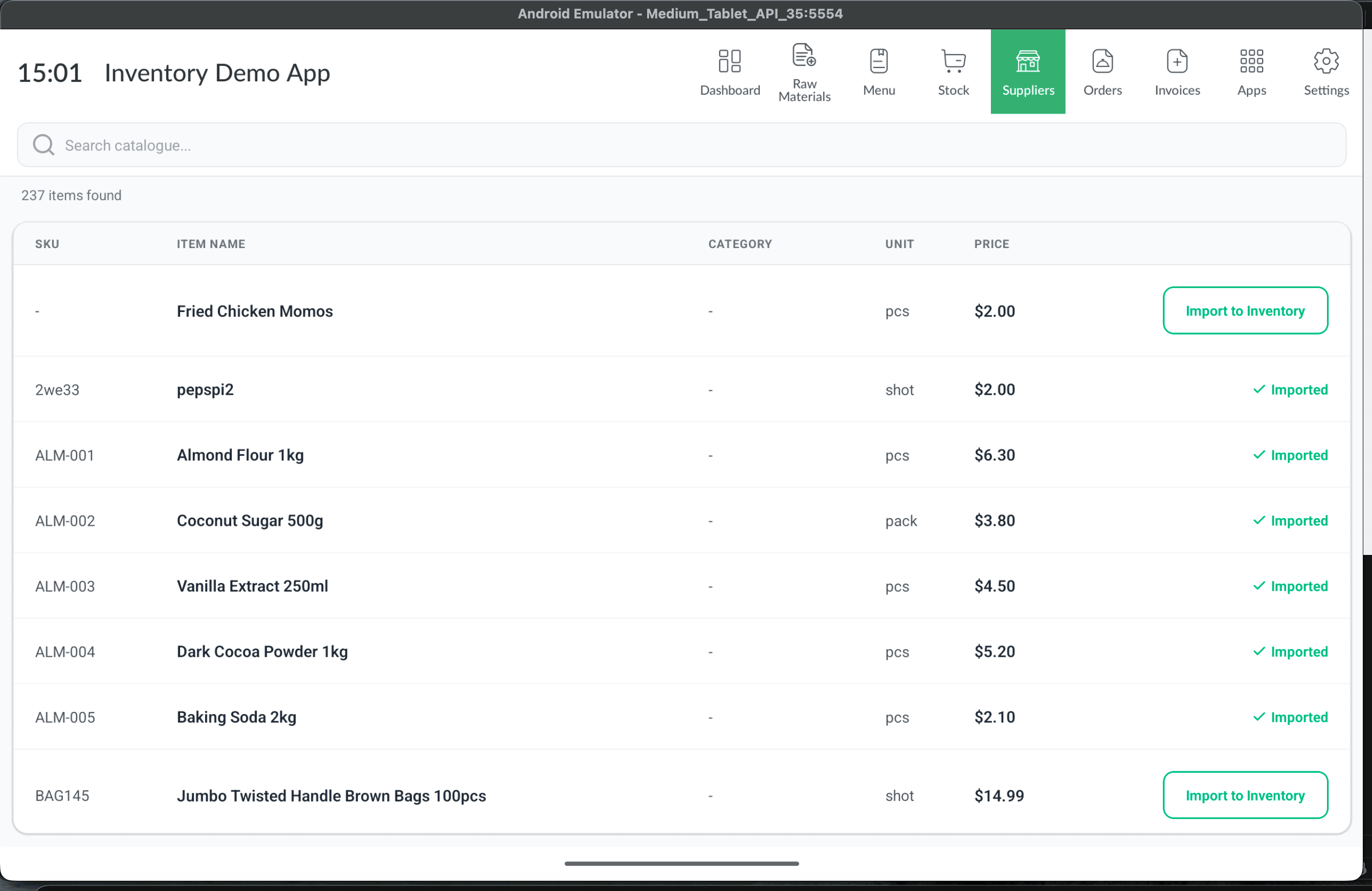The width and height of the screenshot is (1372, 891).
Task: Select the Suppliers store icon
Action: point(1028,61)
